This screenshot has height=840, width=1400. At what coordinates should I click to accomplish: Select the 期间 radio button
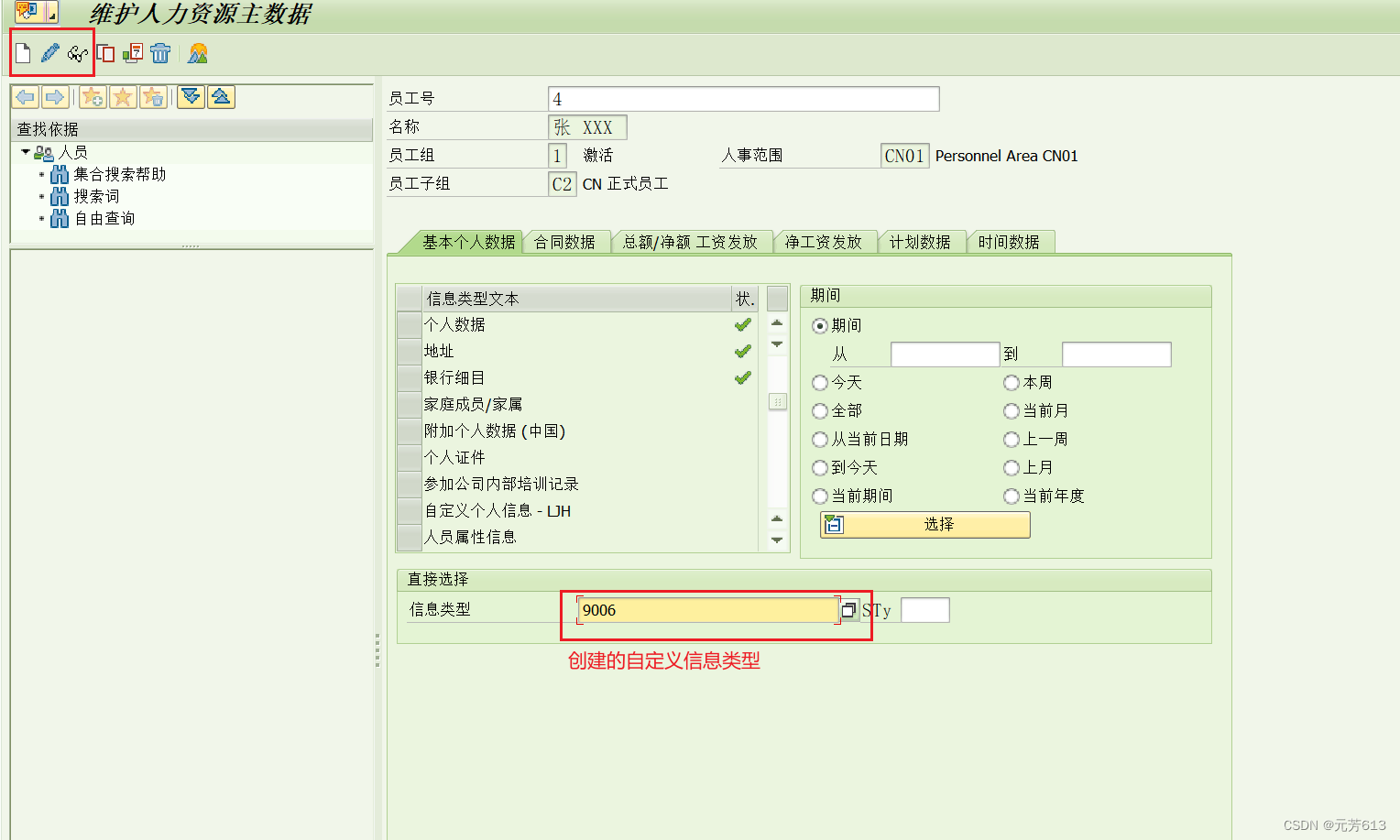[x=820, y=326]
